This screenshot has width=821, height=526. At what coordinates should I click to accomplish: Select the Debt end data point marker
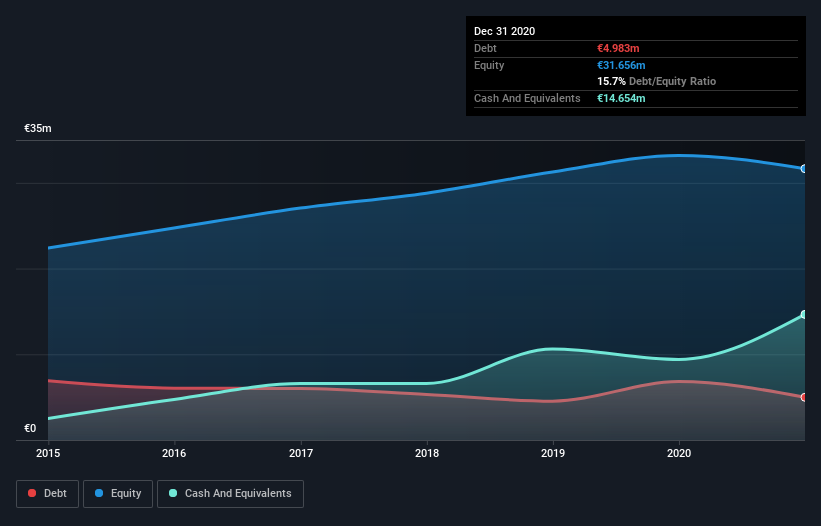click(804, 397)
